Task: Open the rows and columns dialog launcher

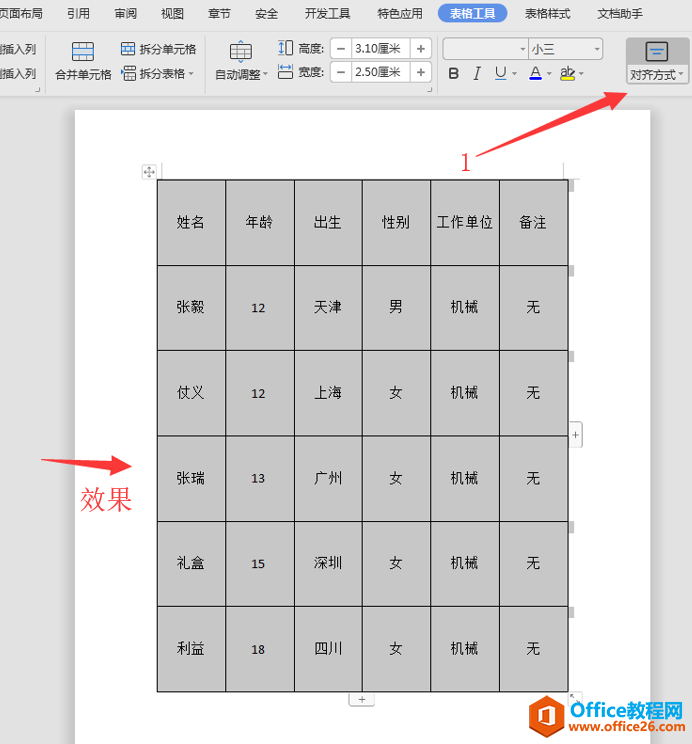Action: click(x=38, y=89)
